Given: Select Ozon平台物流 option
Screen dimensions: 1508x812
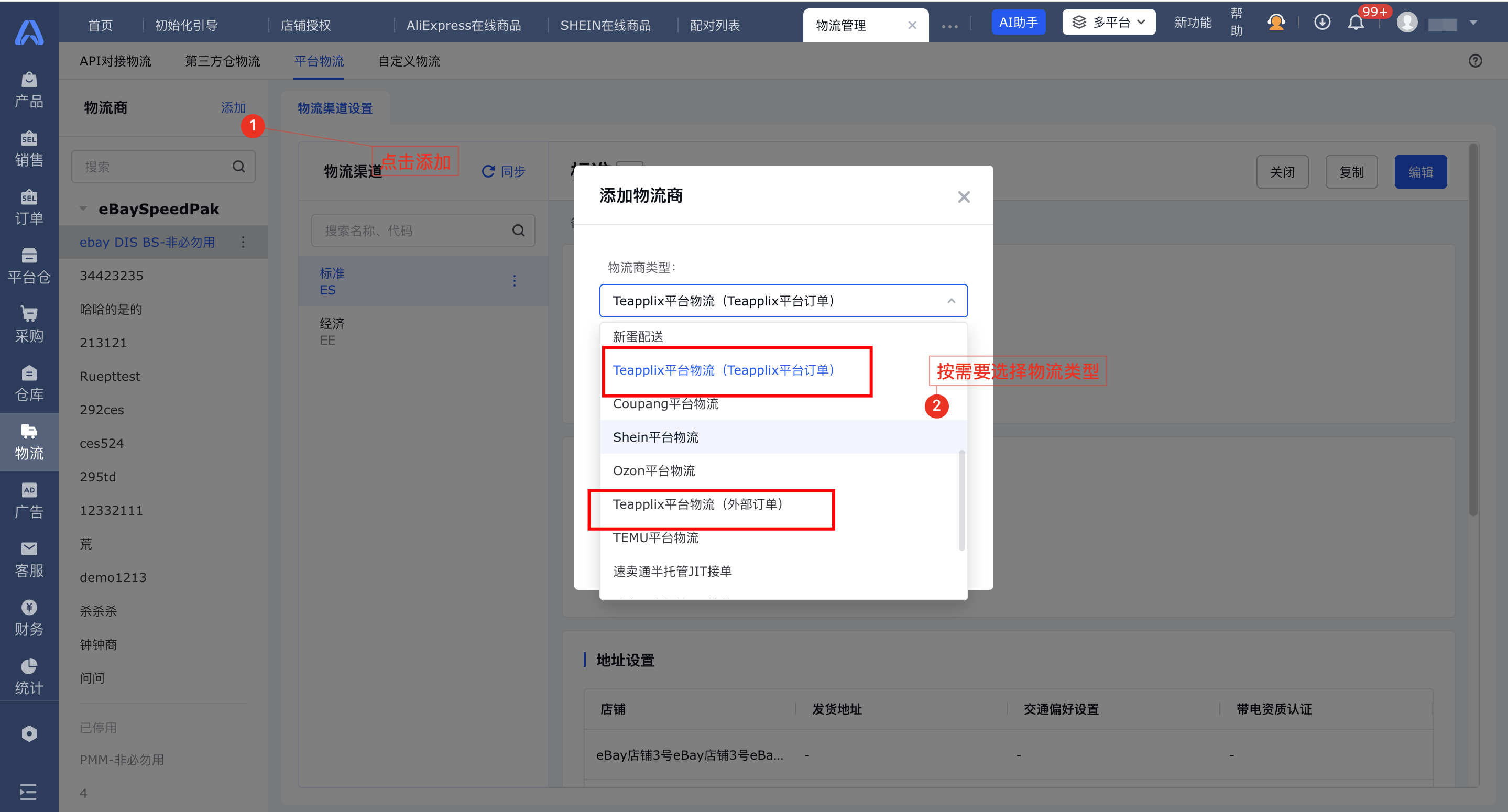Looking at the screenshot, I should (783, 470).
